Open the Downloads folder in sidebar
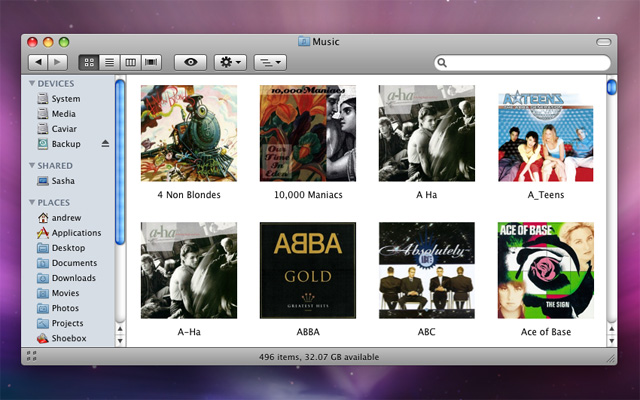The image size is (640, 400). point(73,278)
